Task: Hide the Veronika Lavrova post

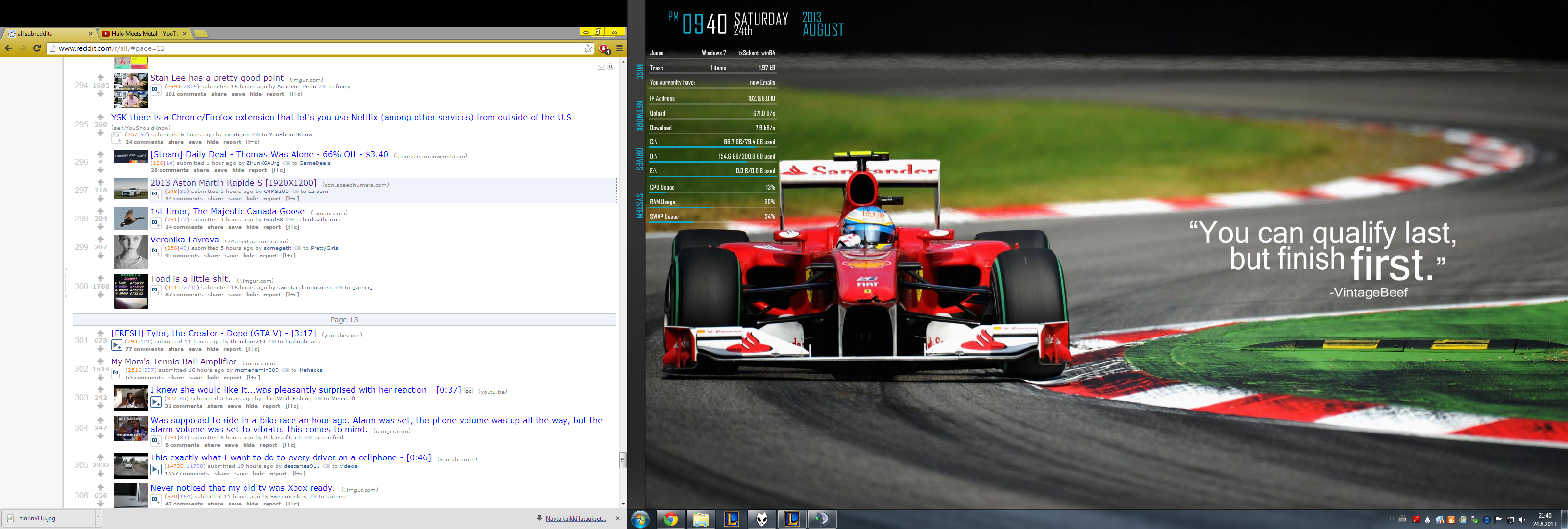Action: (x=249, y=256)
